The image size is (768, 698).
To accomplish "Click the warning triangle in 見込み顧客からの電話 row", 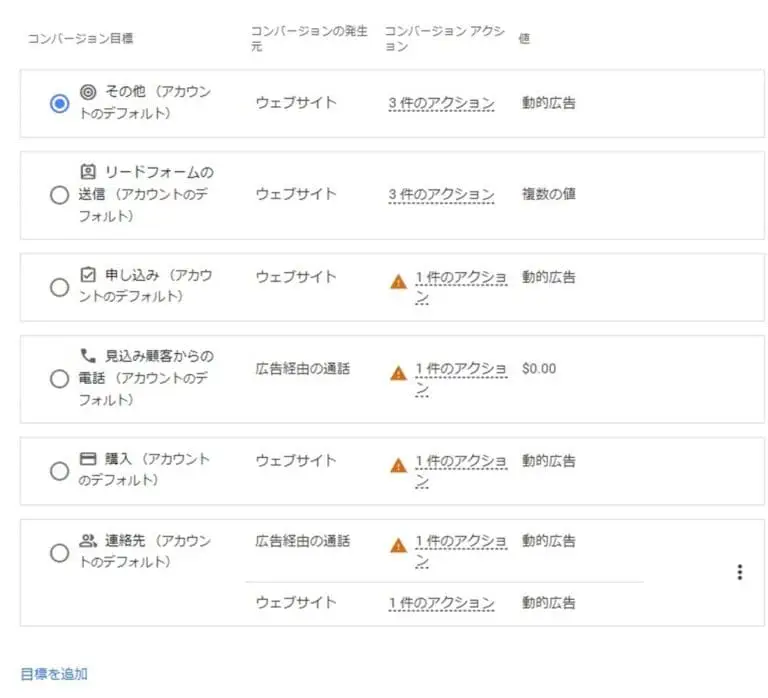I will [x=399, y=373].
